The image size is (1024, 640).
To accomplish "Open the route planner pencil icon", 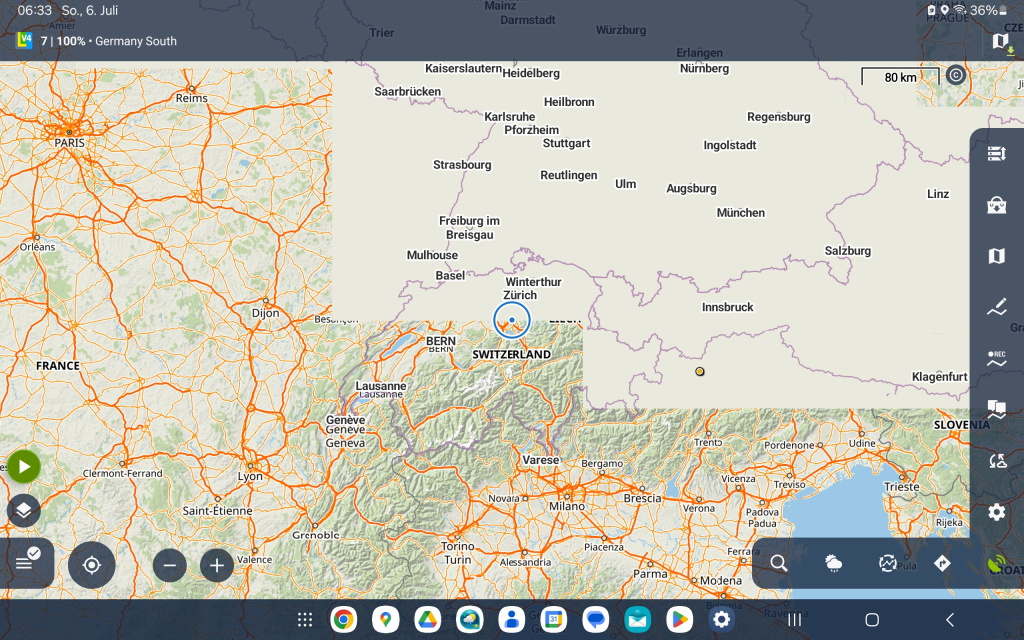I will point(996,308).
